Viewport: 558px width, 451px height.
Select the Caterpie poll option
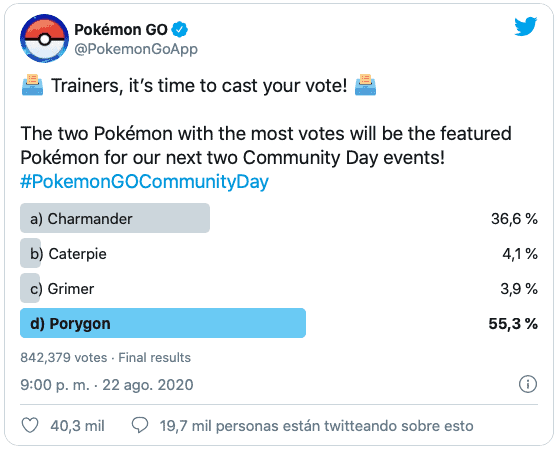(279, 253)
